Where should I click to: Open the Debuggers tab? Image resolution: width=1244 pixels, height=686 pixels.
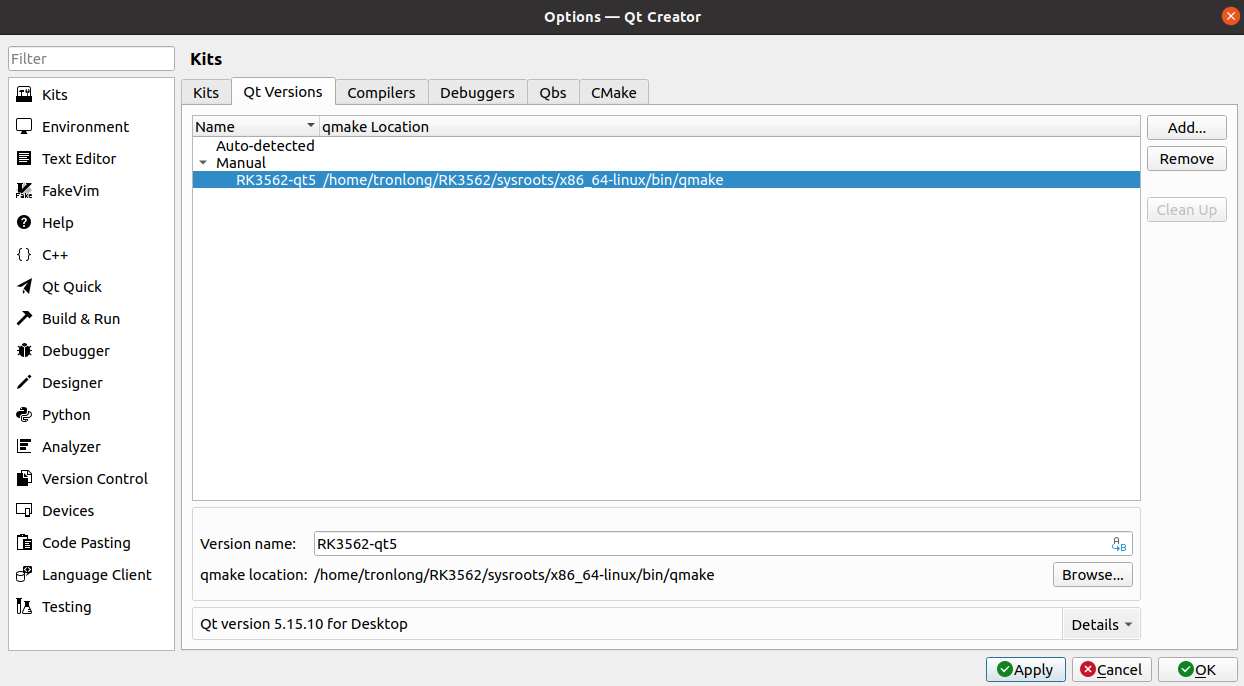tap(477, 92)
